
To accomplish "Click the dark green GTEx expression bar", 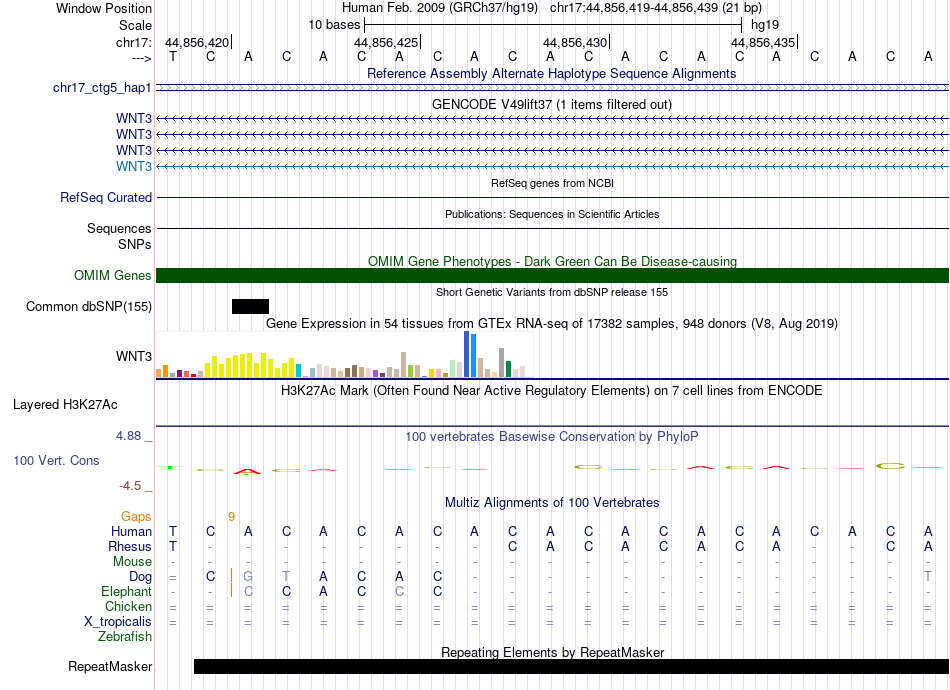I will [509, 370].
